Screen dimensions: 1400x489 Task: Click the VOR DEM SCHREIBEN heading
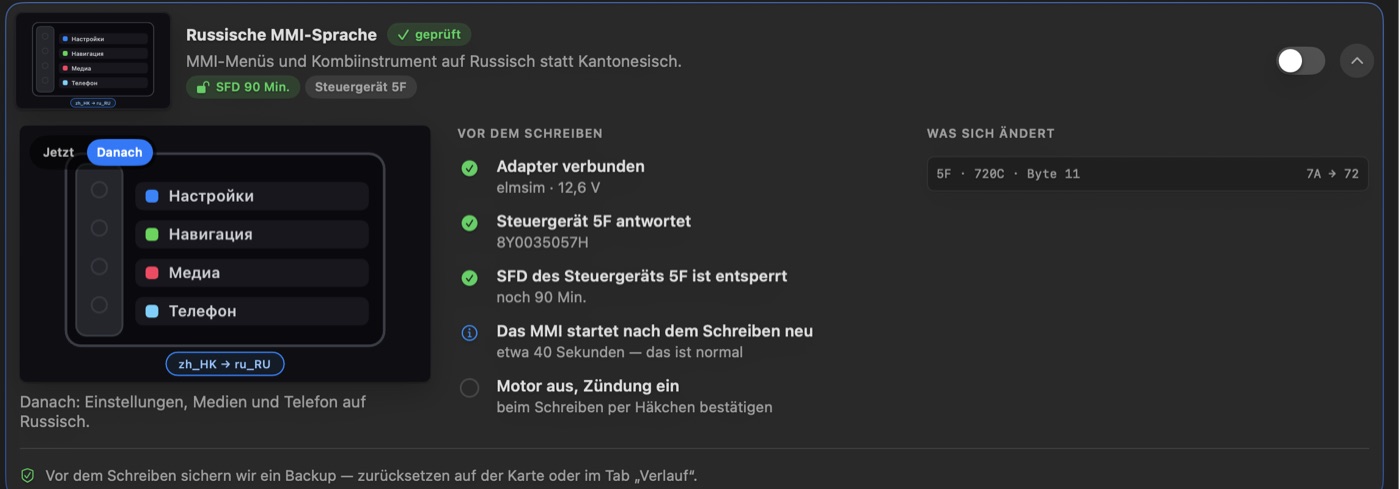tap(530, 133)
